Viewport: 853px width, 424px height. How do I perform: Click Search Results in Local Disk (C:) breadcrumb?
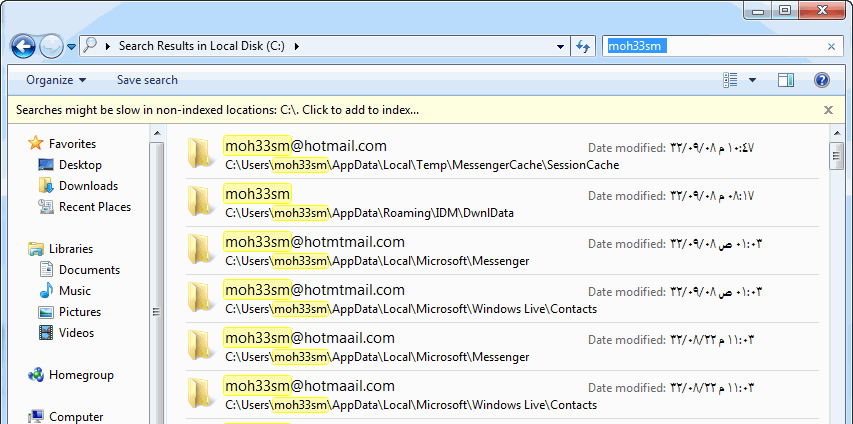201,46
